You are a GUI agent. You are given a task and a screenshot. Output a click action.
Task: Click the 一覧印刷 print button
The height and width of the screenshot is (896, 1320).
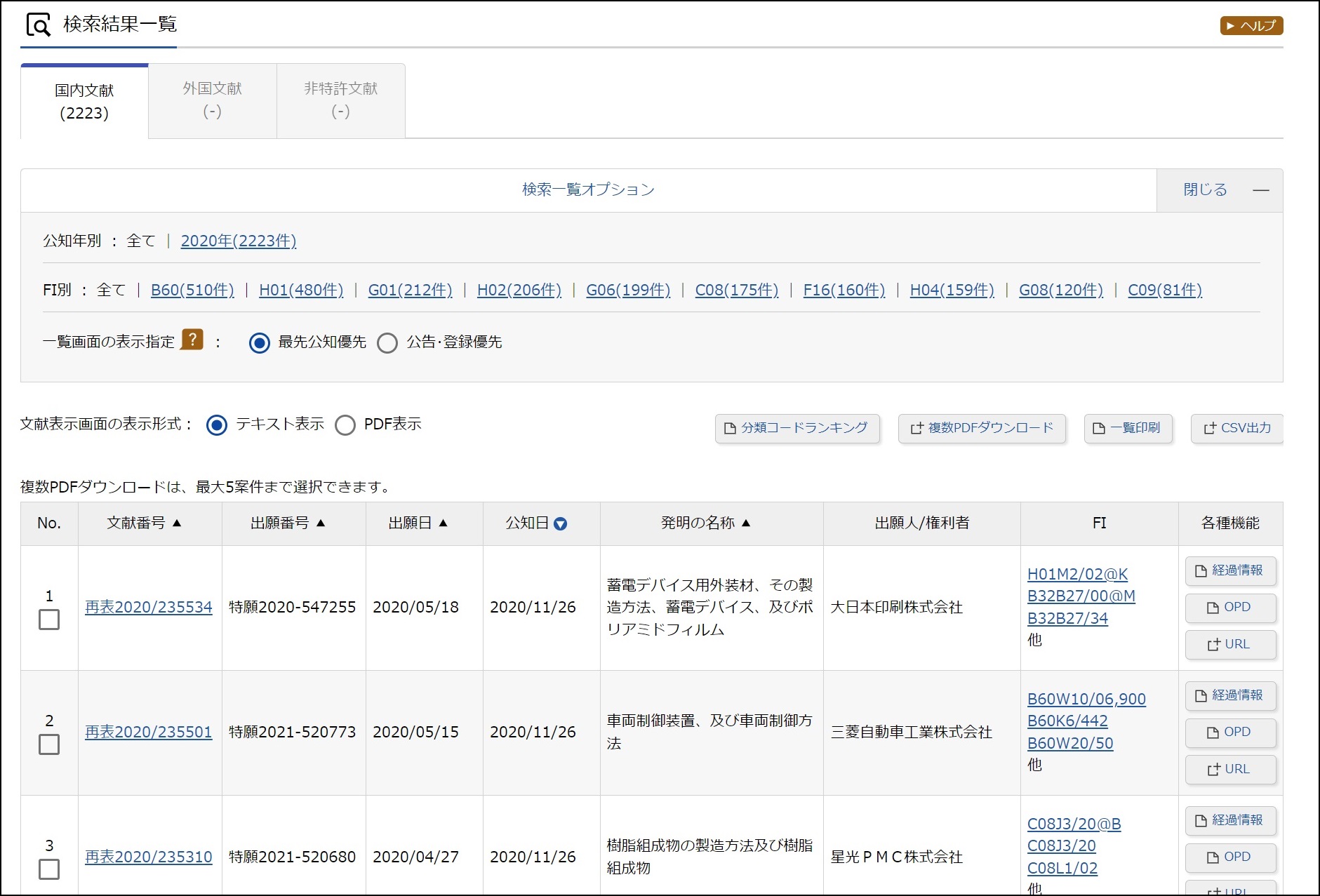(1128, 428)
